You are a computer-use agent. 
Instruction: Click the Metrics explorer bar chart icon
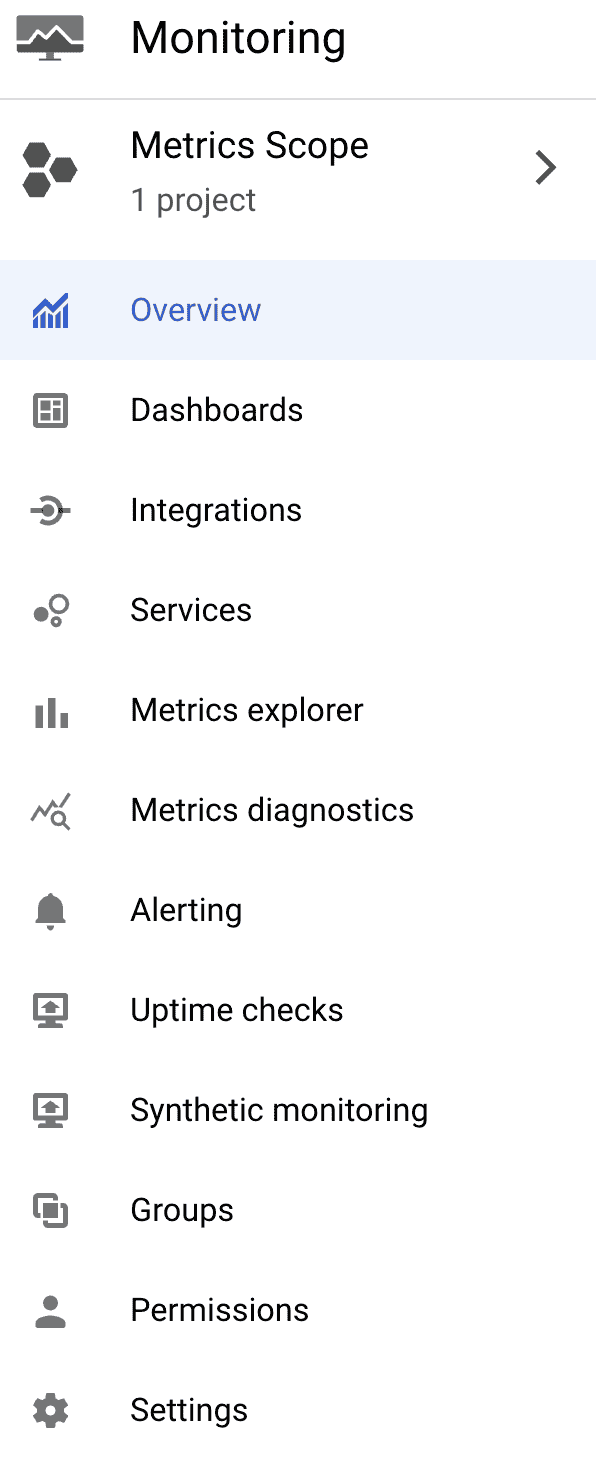pos(51,710)
